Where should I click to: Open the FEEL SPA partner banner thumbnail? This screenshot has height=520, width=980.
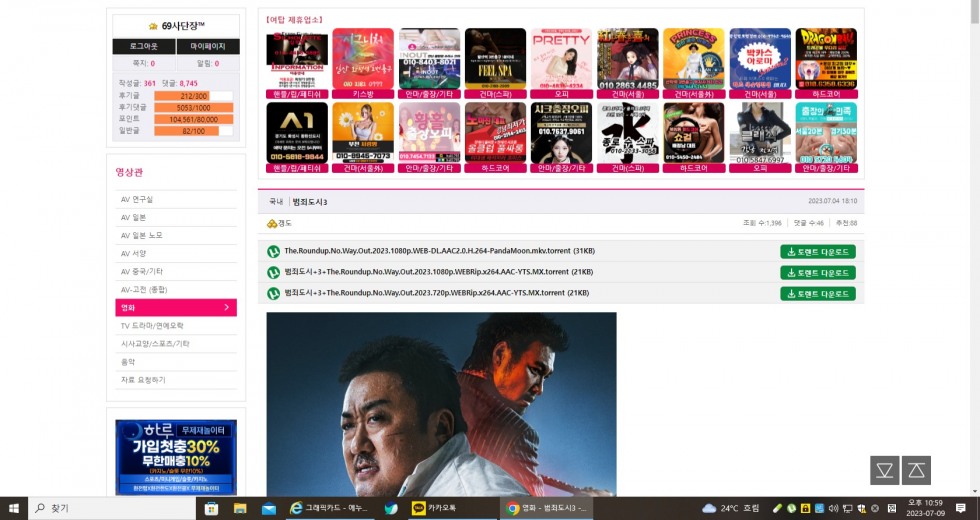point(495,59)
